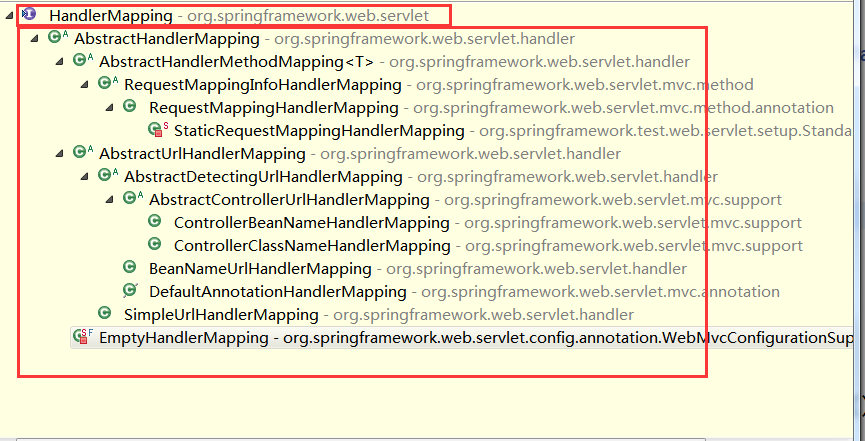Image resolution: width=865 pixels, height=441 pixels.
Task: Click the AbstractDetectingUrlHandlerMapping class icon
Action: point(108,176)
